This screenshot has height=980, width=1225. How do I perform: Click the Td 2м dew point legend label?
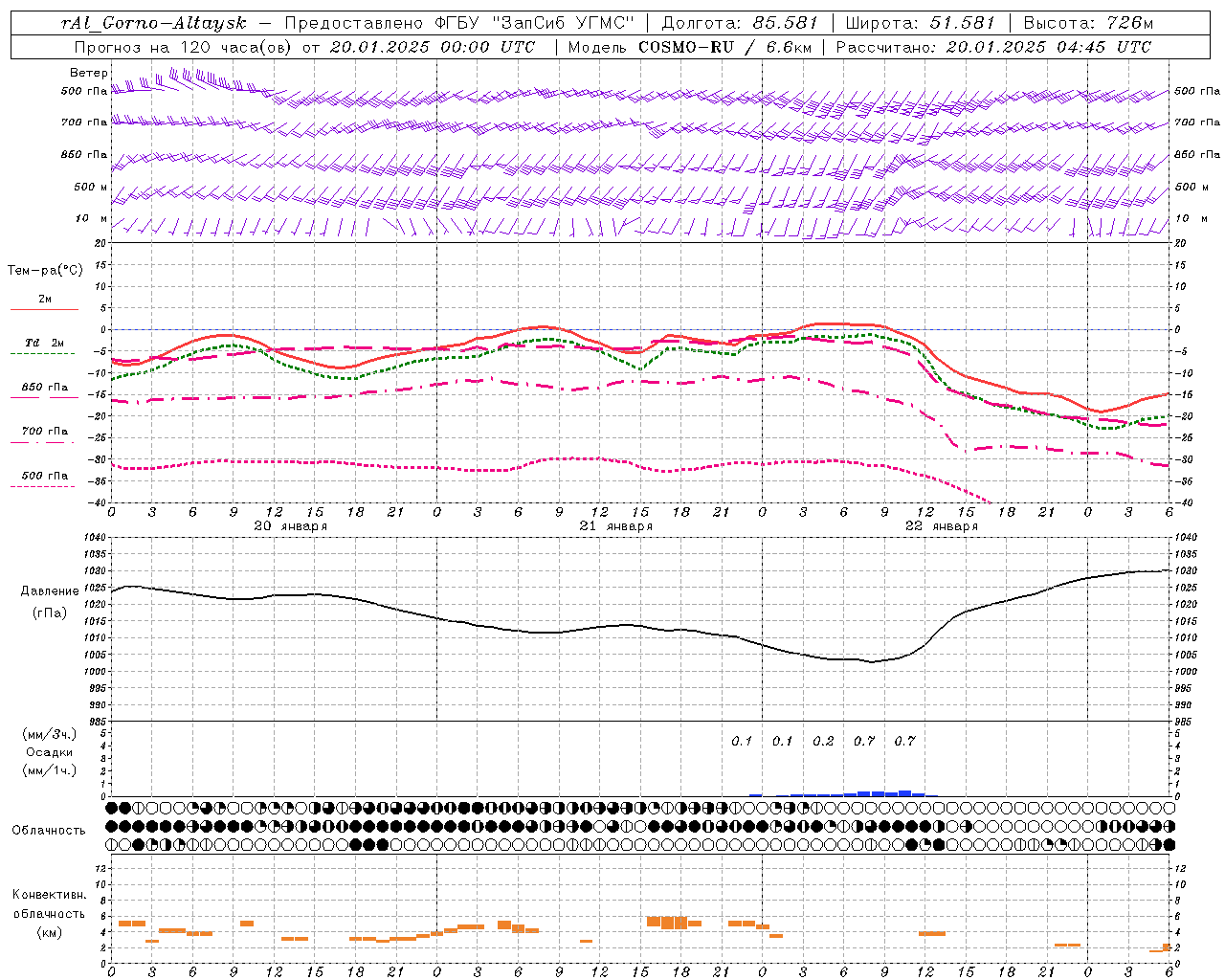tap(45, 343)
